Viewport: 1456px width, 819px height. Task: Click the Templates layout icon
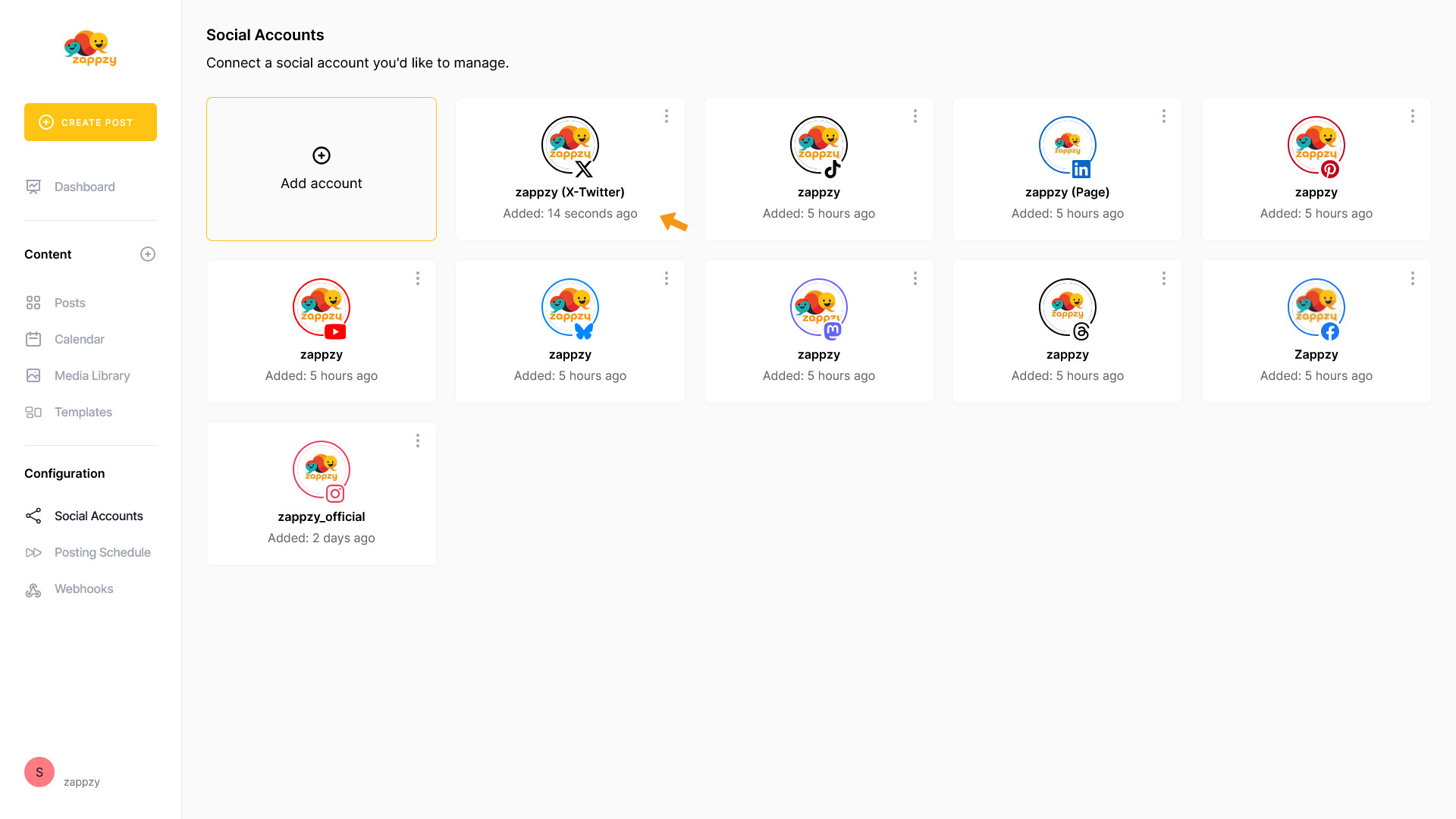[x=33, y=412]
